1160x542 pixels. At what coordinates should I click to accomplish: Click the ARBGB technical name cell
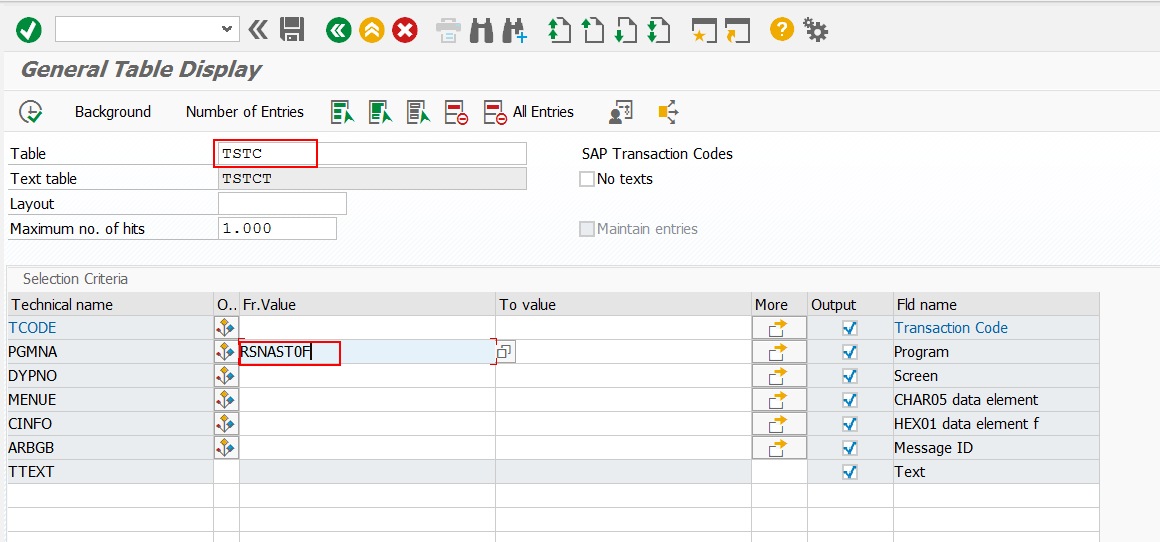click(110, 448)
